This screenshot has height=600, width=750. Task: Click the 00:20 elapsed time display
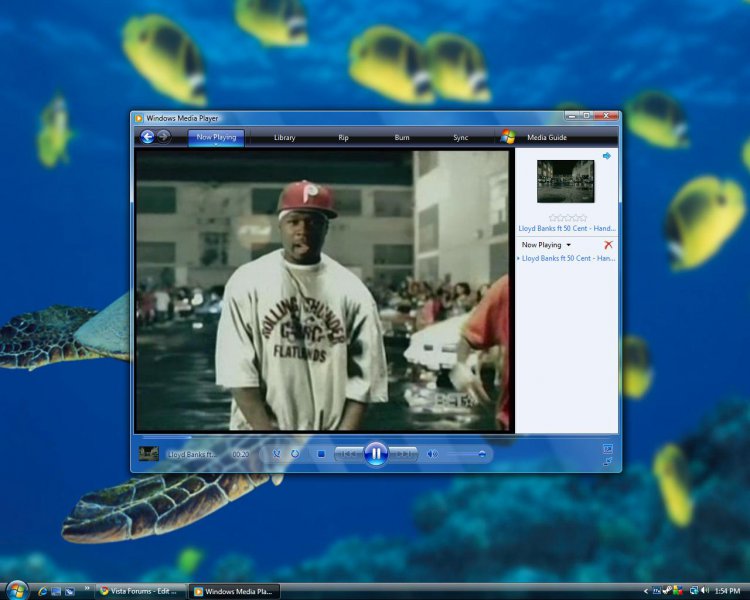point(240,454)
